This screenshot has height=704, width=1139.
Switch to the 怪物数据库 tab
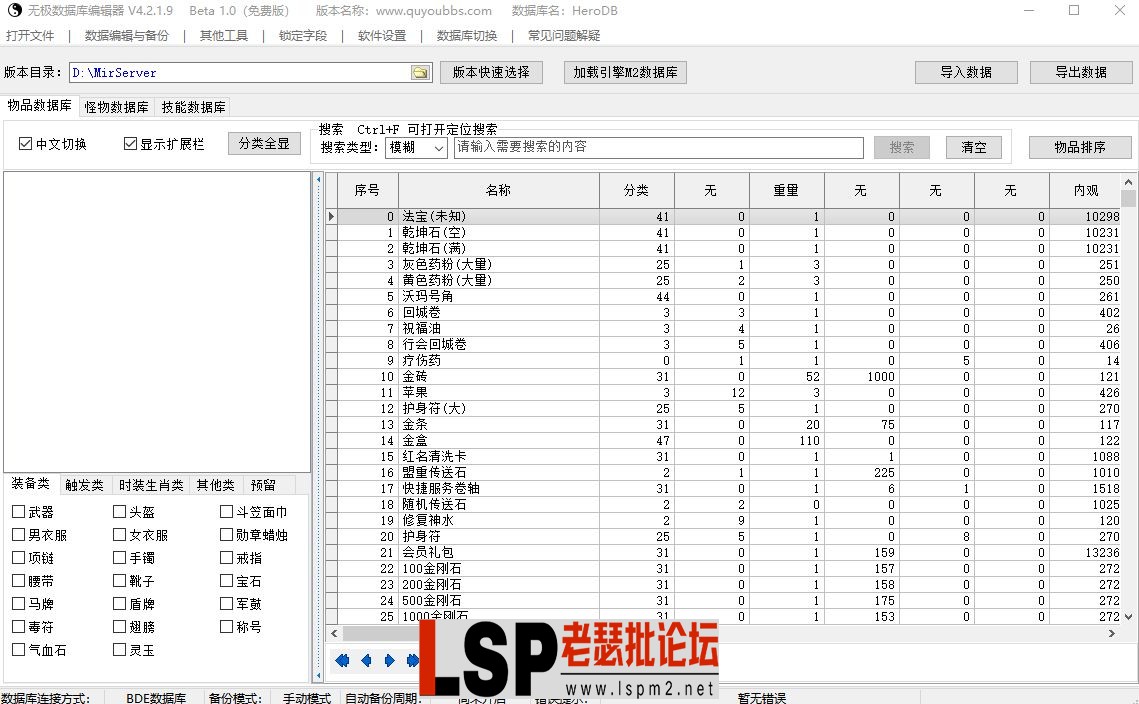click(x=116, y=107)
